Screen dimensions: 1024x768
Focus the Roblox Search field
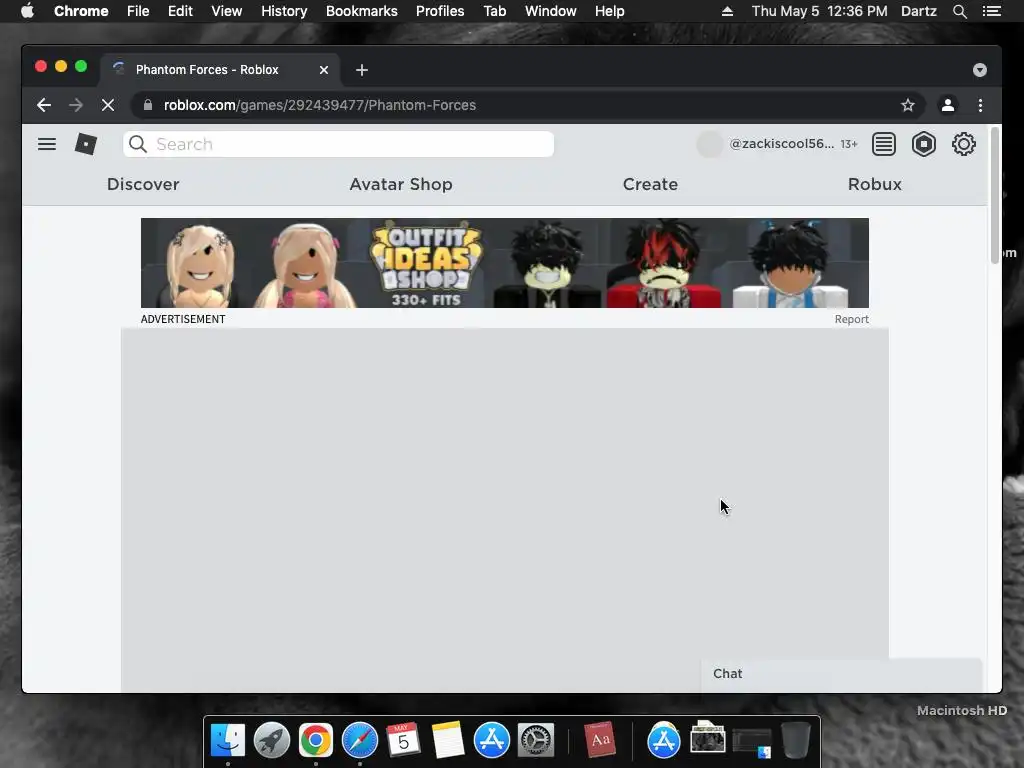pyautogui.click(x=338, y=144)
